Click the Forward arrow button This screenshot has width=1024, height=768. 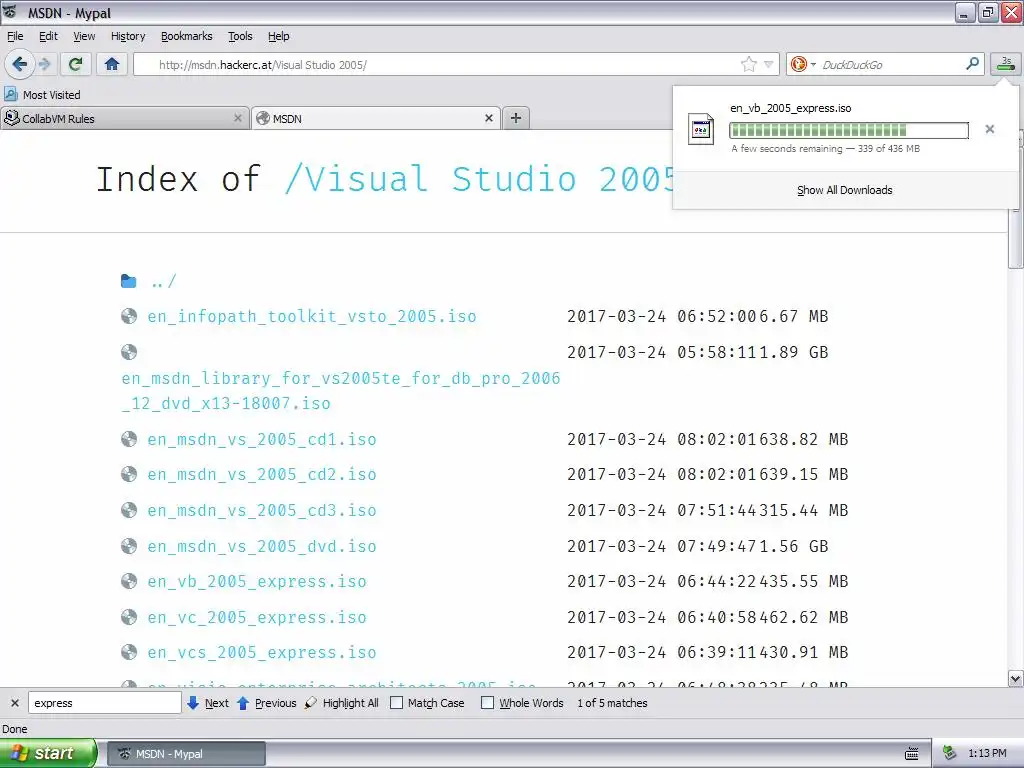tap(44, 64)
